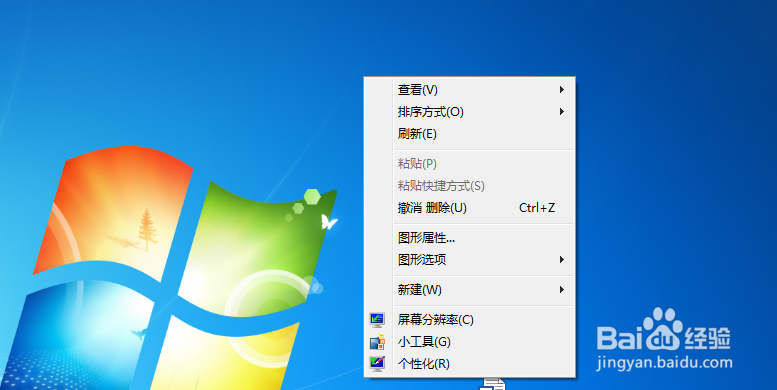Open 屏幕分辨率(C) settings
Image resolution: width=777 pixels, height=390 pixels.
(x=469, y=320)
